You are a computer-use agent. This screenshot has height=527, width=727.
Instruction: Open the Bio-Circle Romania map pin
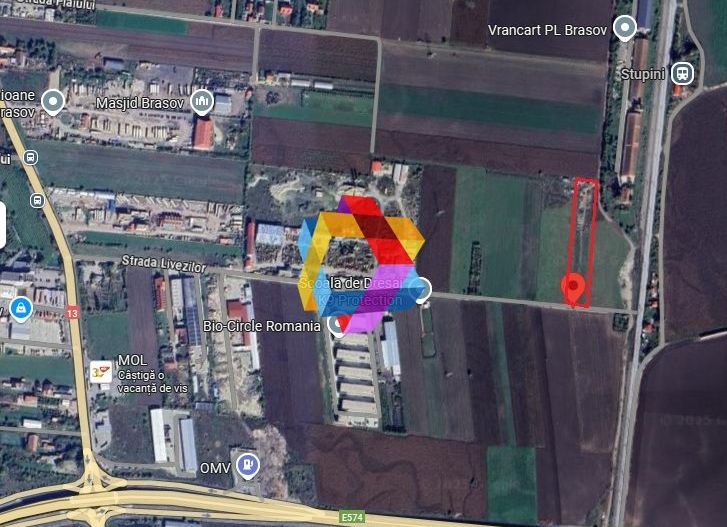pos(336,325)
